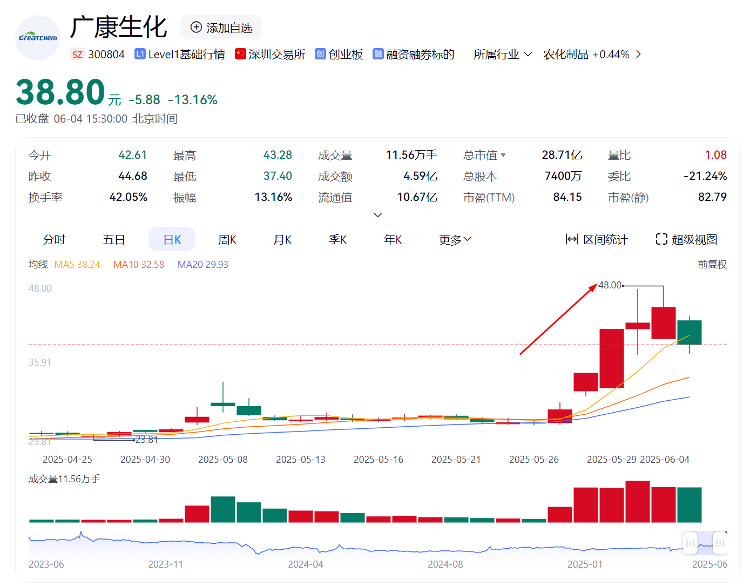Click 量比 value 1.08

pyautogui.click(x=716, y=155)
